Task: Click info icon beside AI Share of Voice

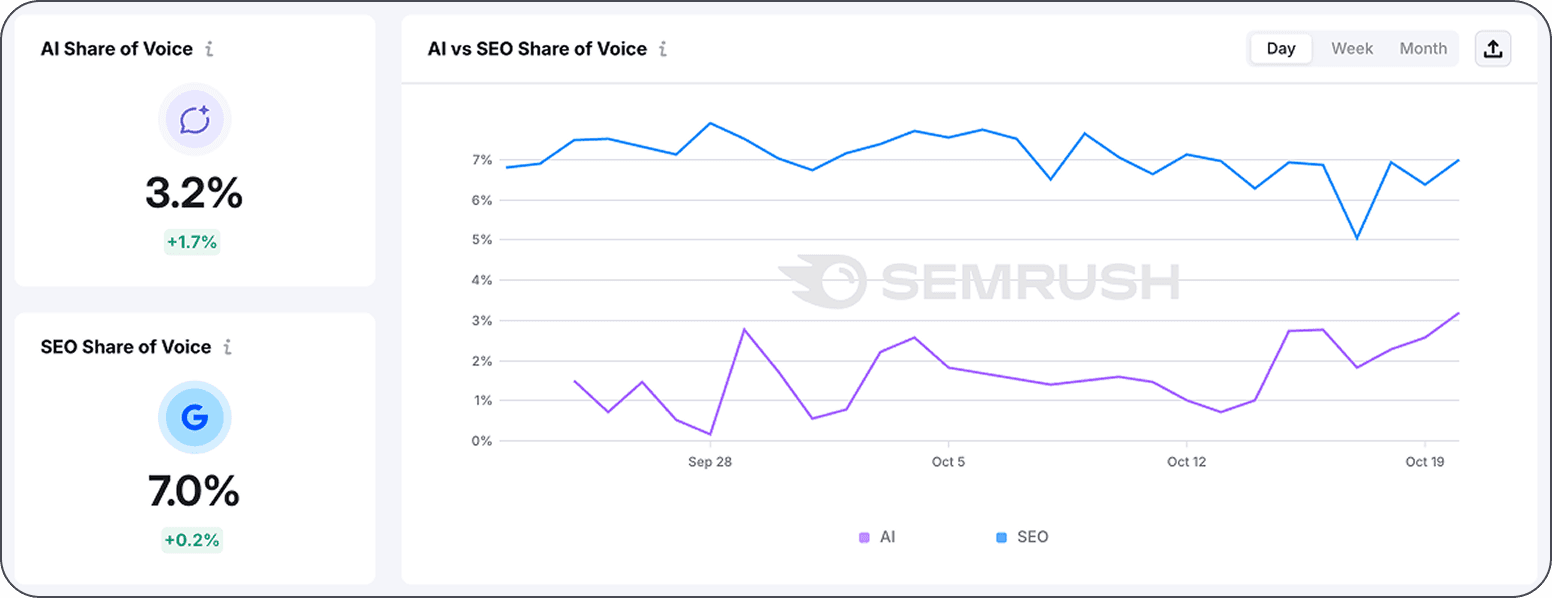Action: pos(209,49)
